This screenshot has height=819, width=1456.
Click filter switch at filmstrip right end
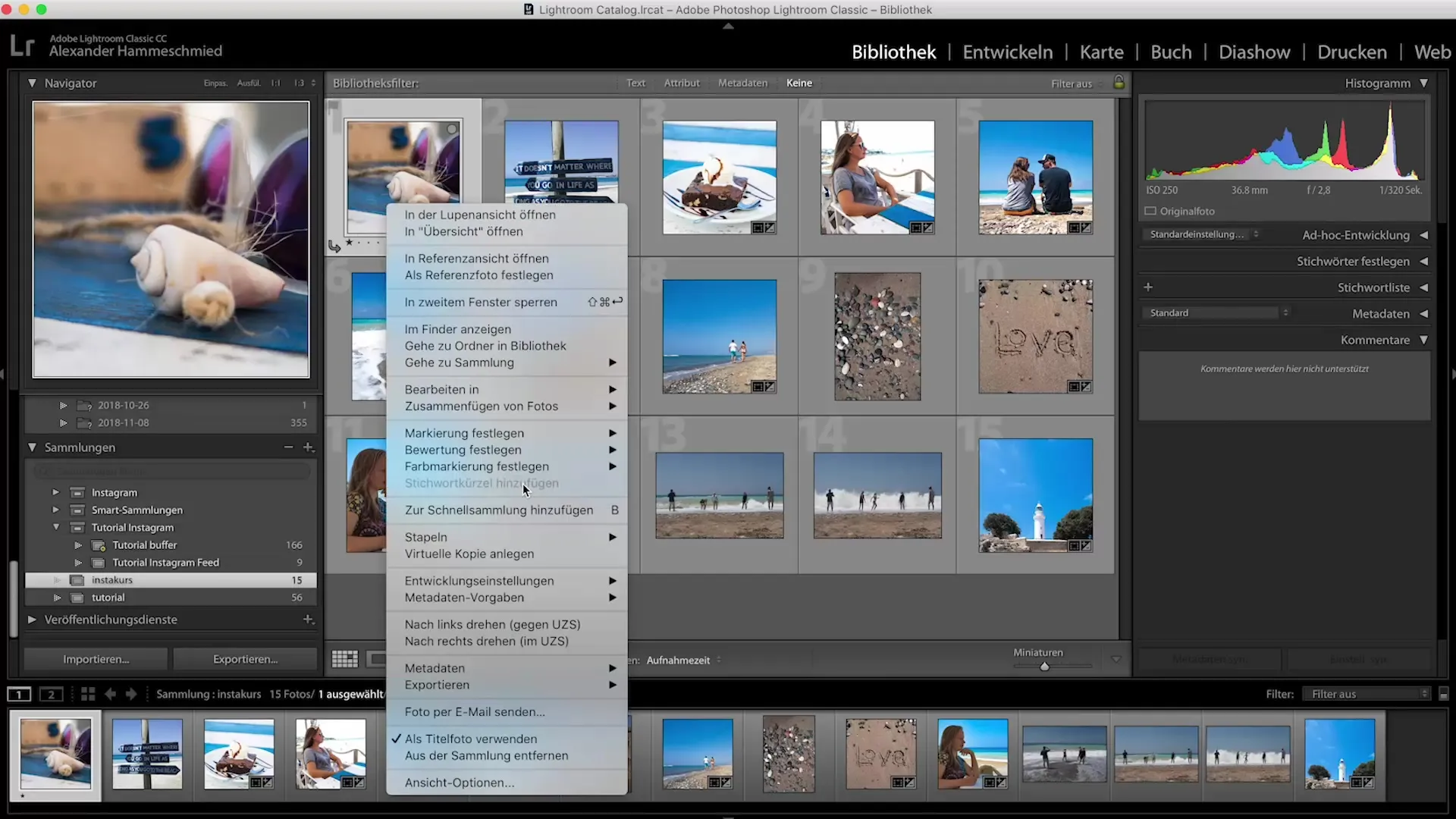pyautogui.click(x=1443, y=694)
